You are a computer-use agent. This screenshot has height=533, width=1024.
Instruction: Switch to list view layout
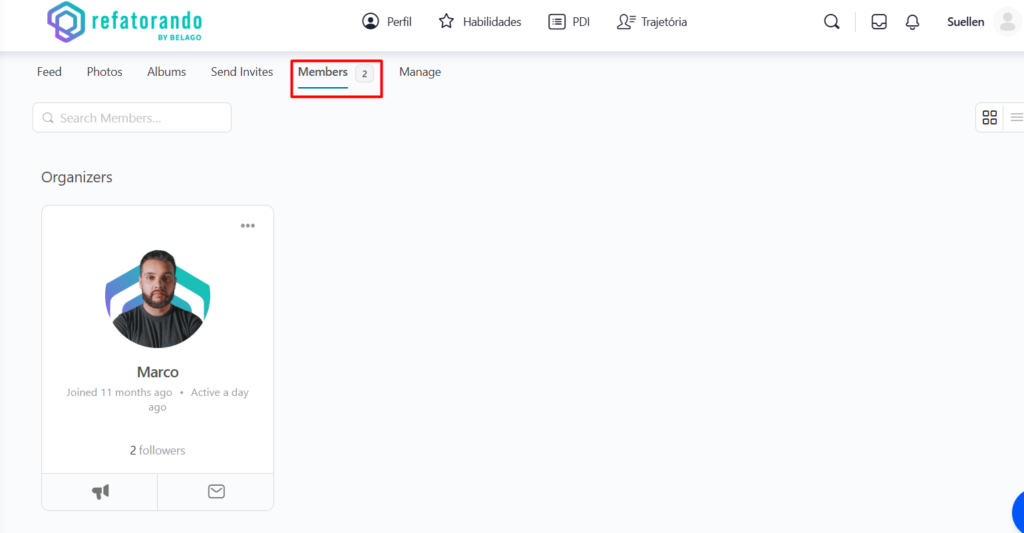pyautogui.click(x=1016, y=118)
